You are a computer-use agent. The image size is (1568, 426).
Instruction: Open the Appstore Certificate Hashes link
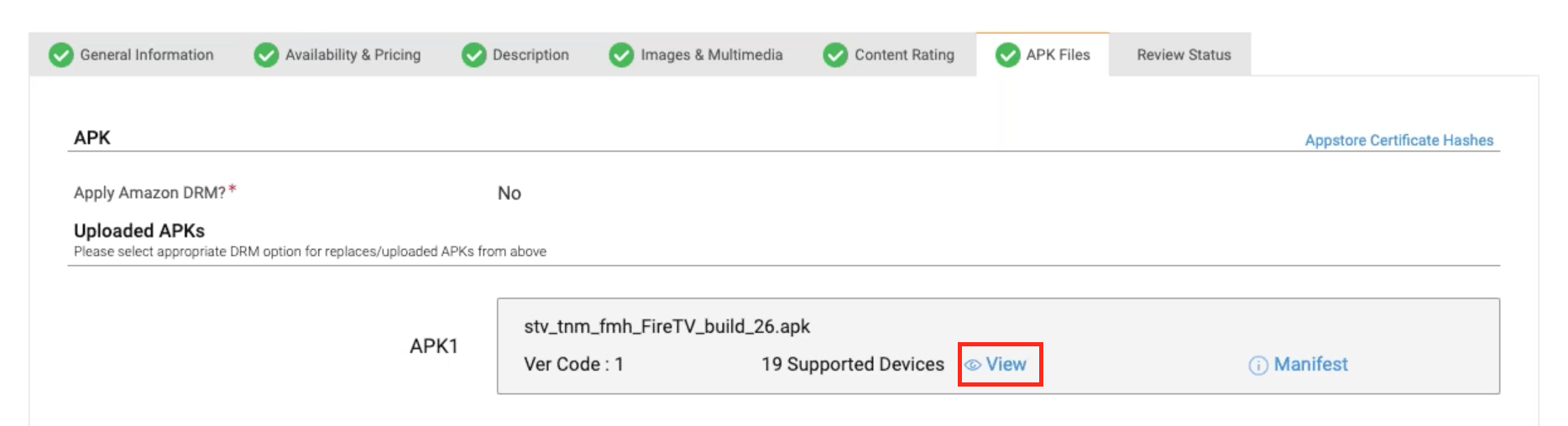coord(1399,140)
